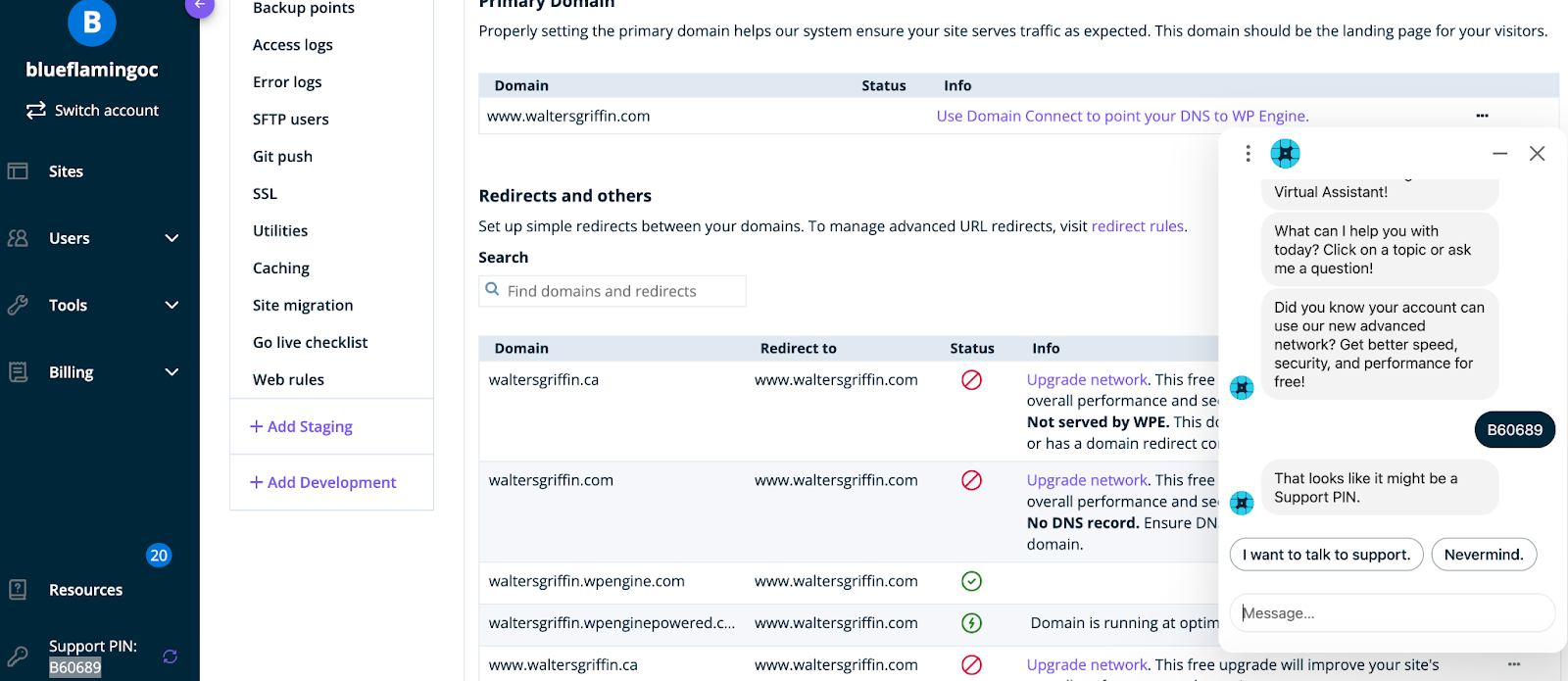The width and height of the screenshot is (1568, 681).
Task: Click the Resources book icon
Action: (18, 589)
